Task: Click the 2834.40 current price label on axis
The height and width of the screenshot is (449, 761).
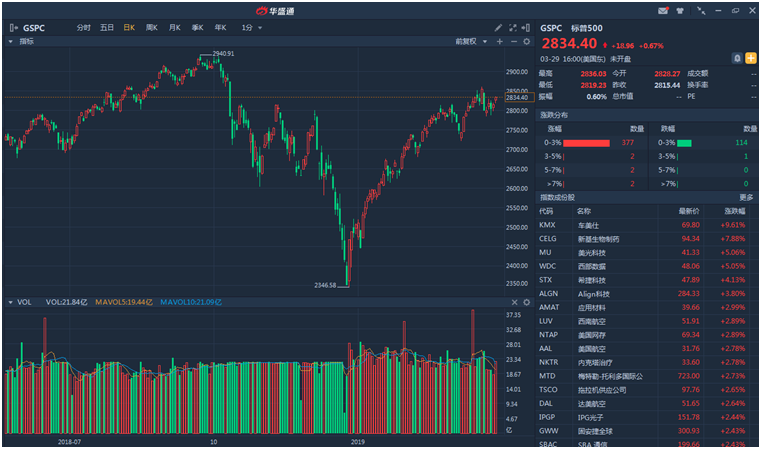Action: (519, 98)
